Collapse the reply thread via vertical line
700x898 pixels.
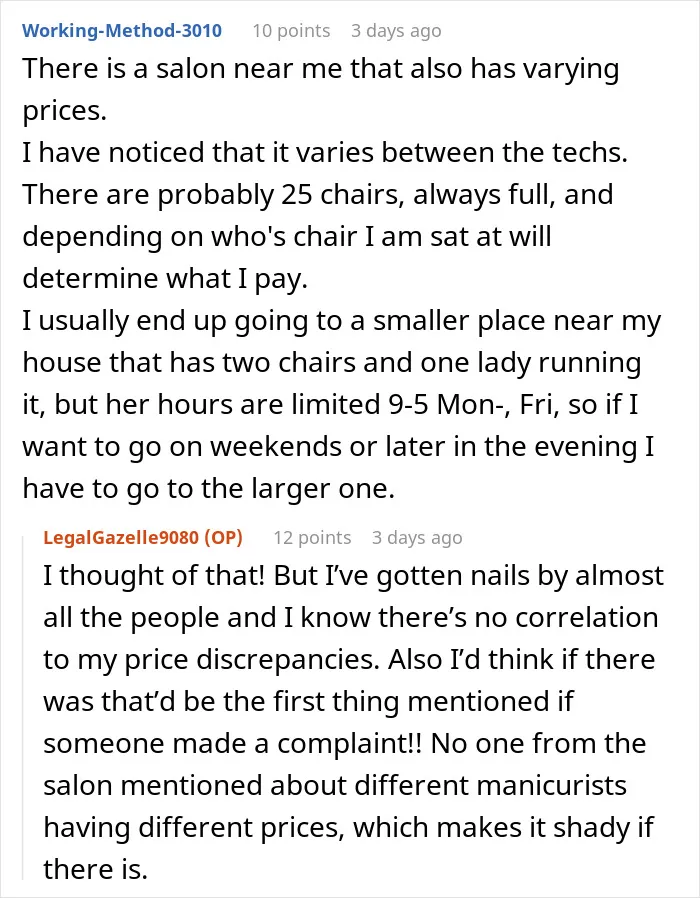23,707
